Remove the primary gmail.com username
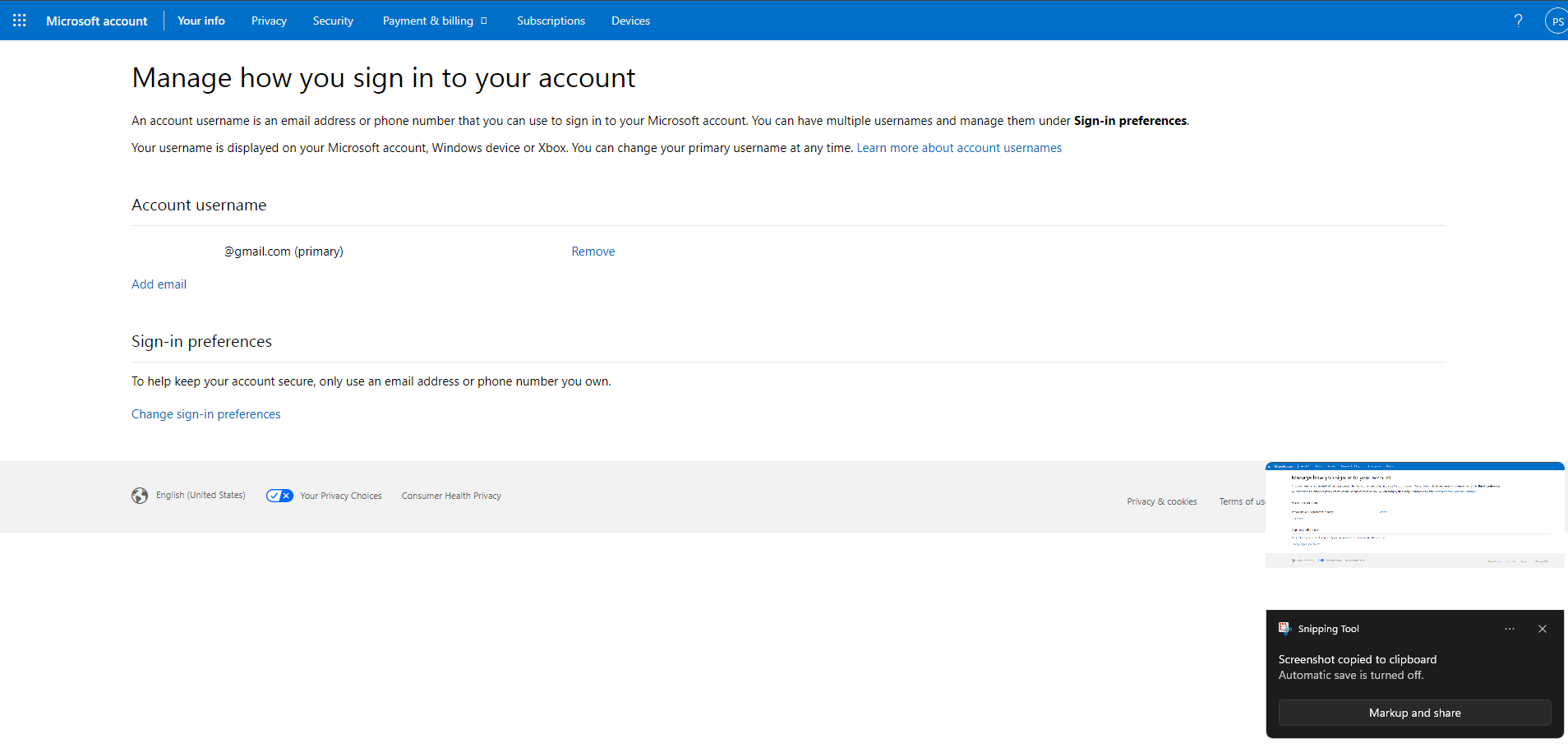This screenshot has width=1568, height=748. tap(593, 252)
